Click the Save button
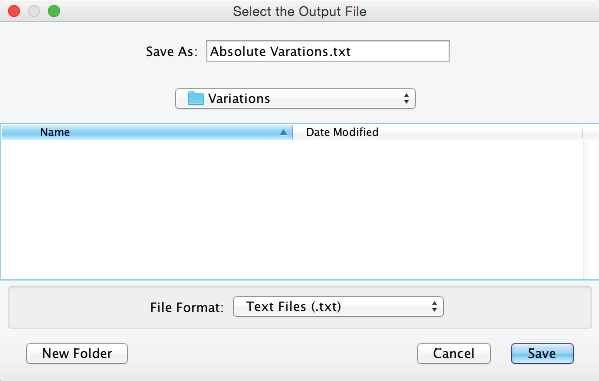This screenshot has height=381, width=599. pos(542,353)
